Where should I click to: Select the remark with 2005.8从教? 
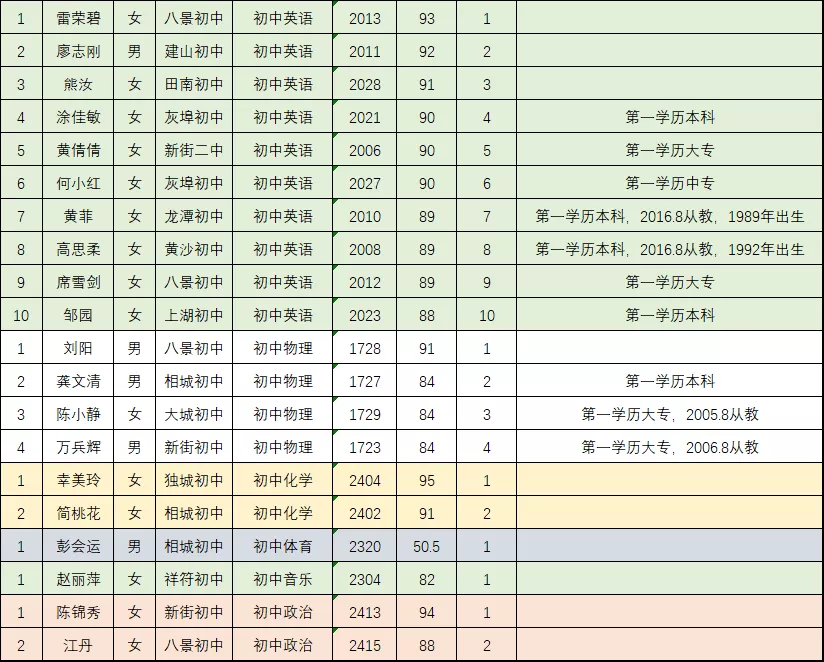click(670, 414)
